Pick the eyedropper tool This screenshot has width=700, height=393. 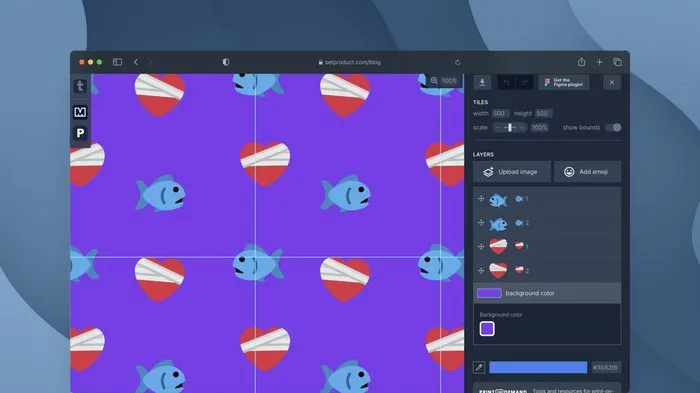pos(479,367)
